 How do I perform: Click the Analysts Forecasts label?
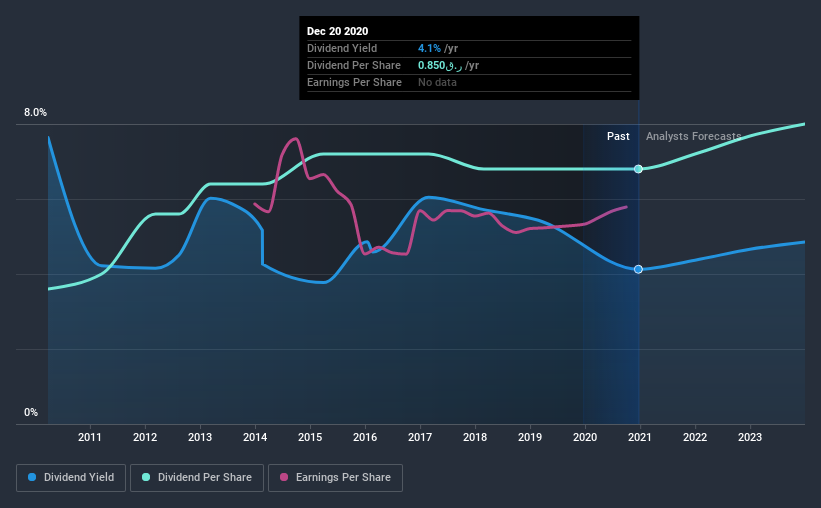(693, 136)
